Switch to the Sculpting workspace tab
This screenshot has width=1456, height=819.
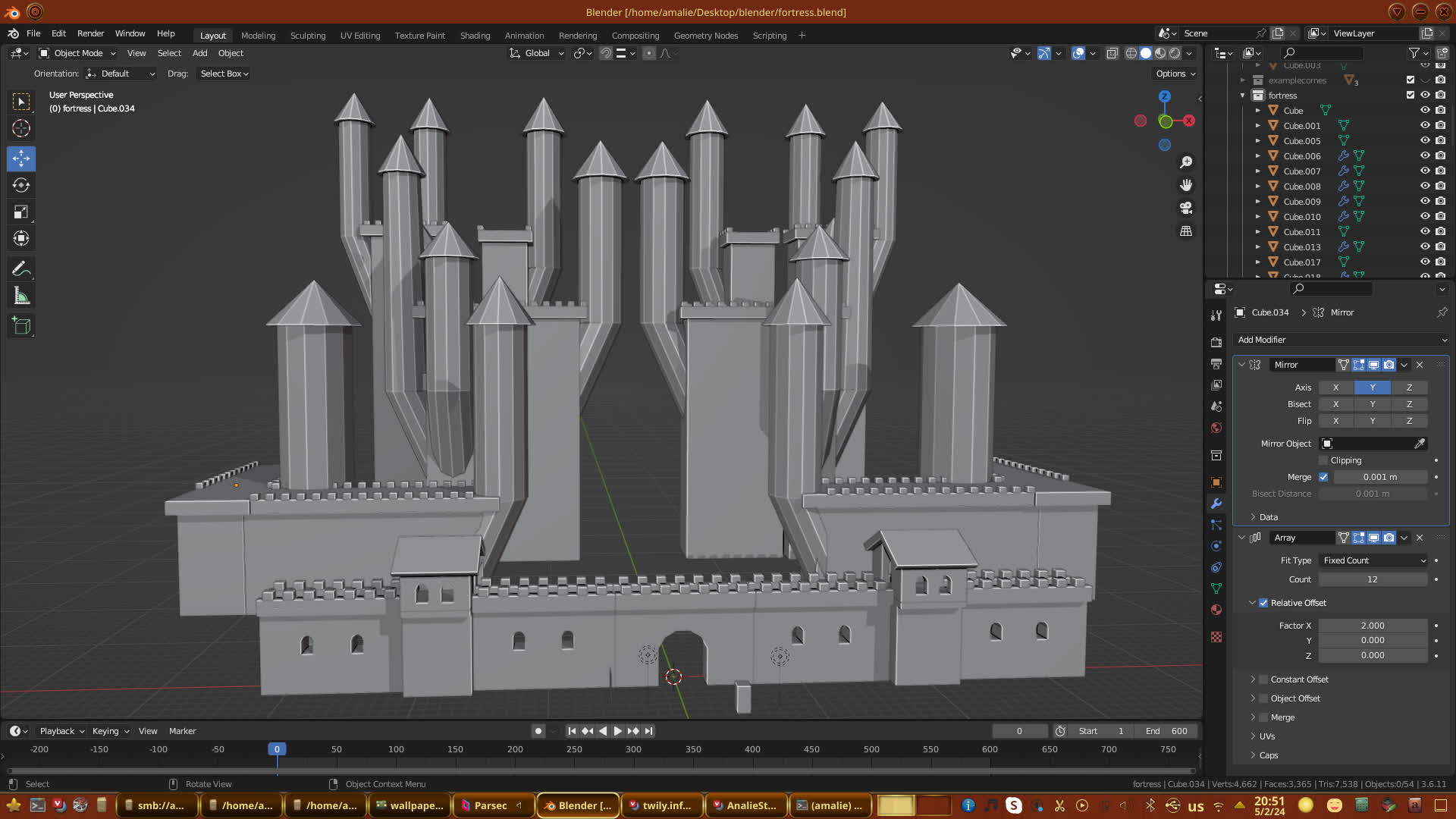coord(307,36)
